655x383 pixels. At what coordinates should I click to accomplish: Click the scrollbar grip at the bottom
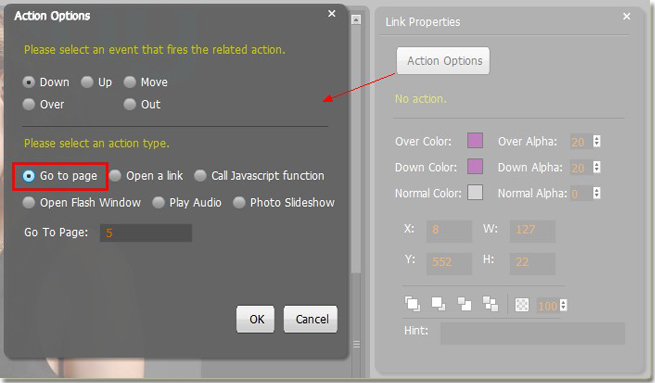[x=356, y=344]
